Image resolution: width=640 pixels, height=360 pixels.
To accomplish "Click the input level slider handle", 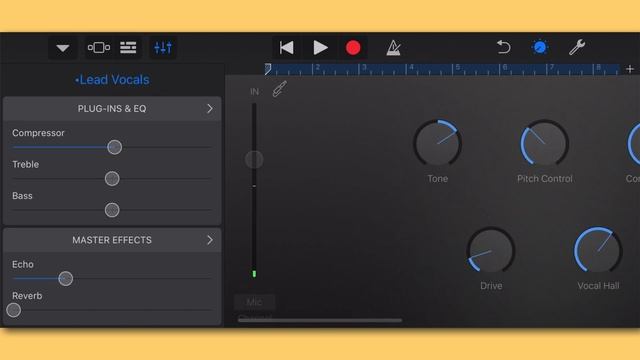I will coord(254,160).
